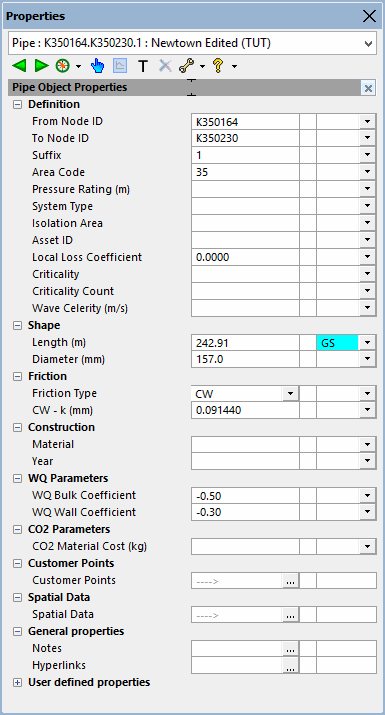Click the Local Loss Coefficient value 0.0000
The image size is (385, 715).
pyautogui.click(x=245, y=258)
